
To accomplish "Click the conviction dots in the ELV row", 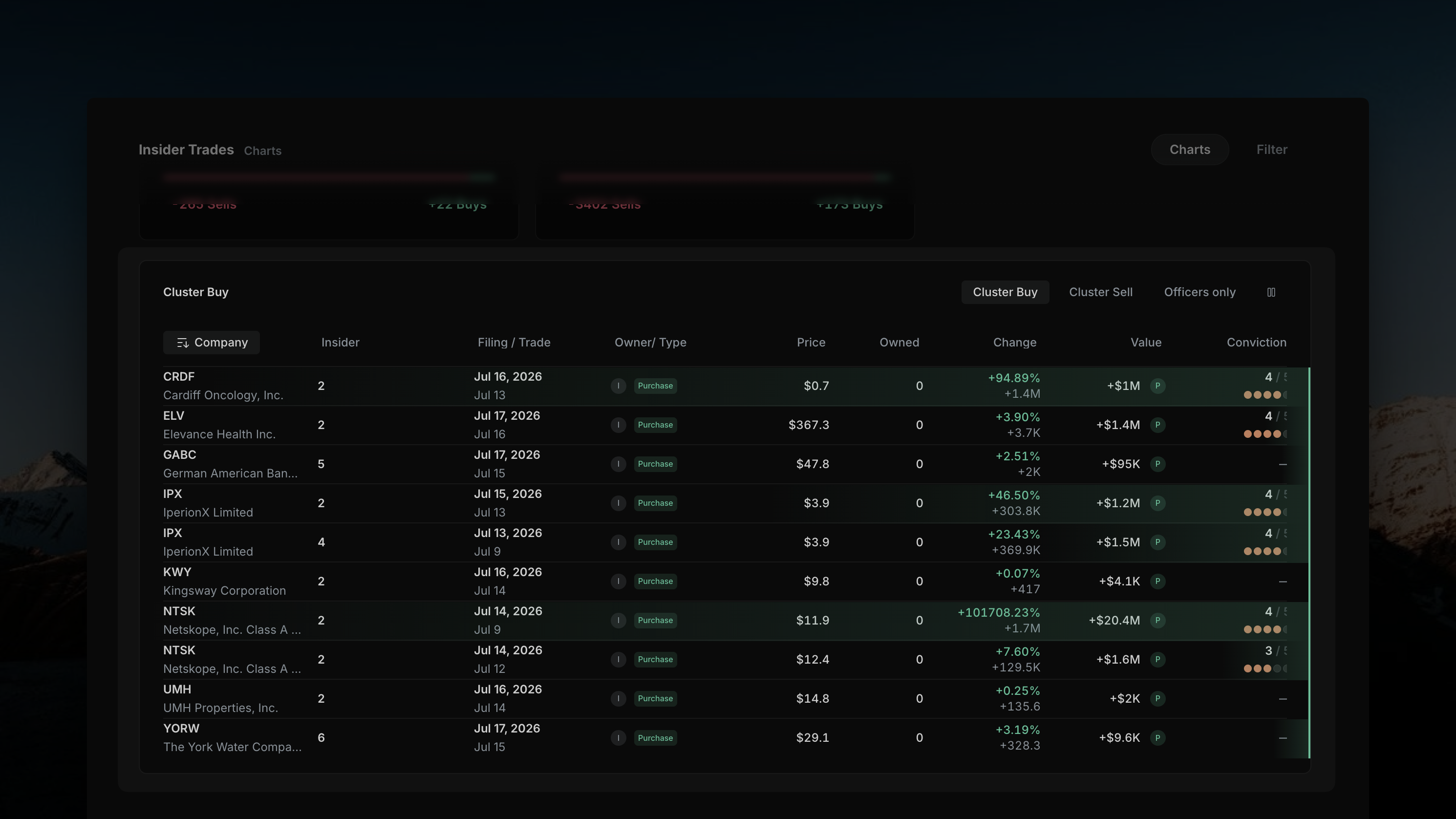I will [1265, 434].
